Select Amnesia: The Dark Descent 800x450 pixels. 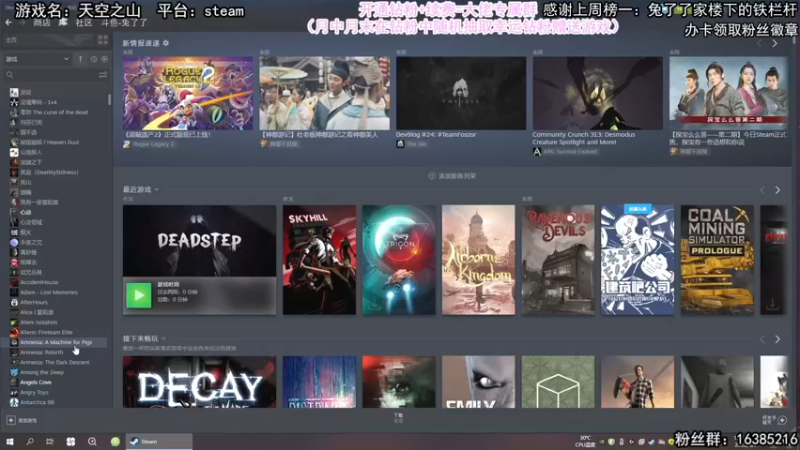[x=55, y=362]
